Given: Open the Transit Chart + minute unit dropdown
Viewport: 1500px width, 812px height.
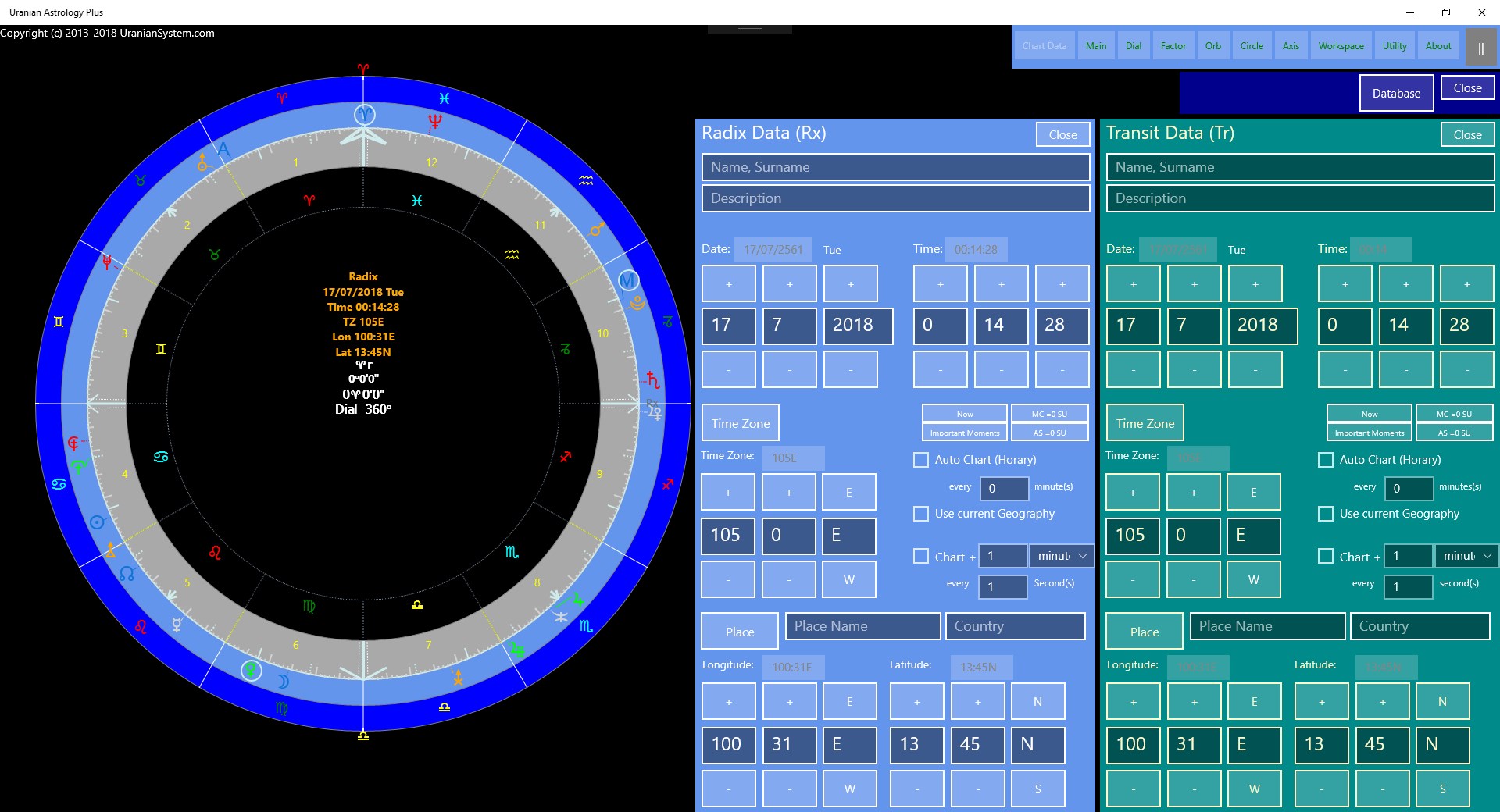Looking at the screenshot, I should coord(1466,556).
